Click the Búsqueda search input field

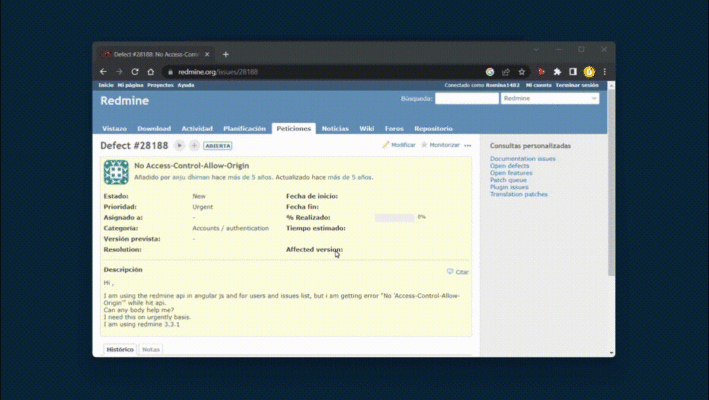pyautogui.click(x=467, y=99)
